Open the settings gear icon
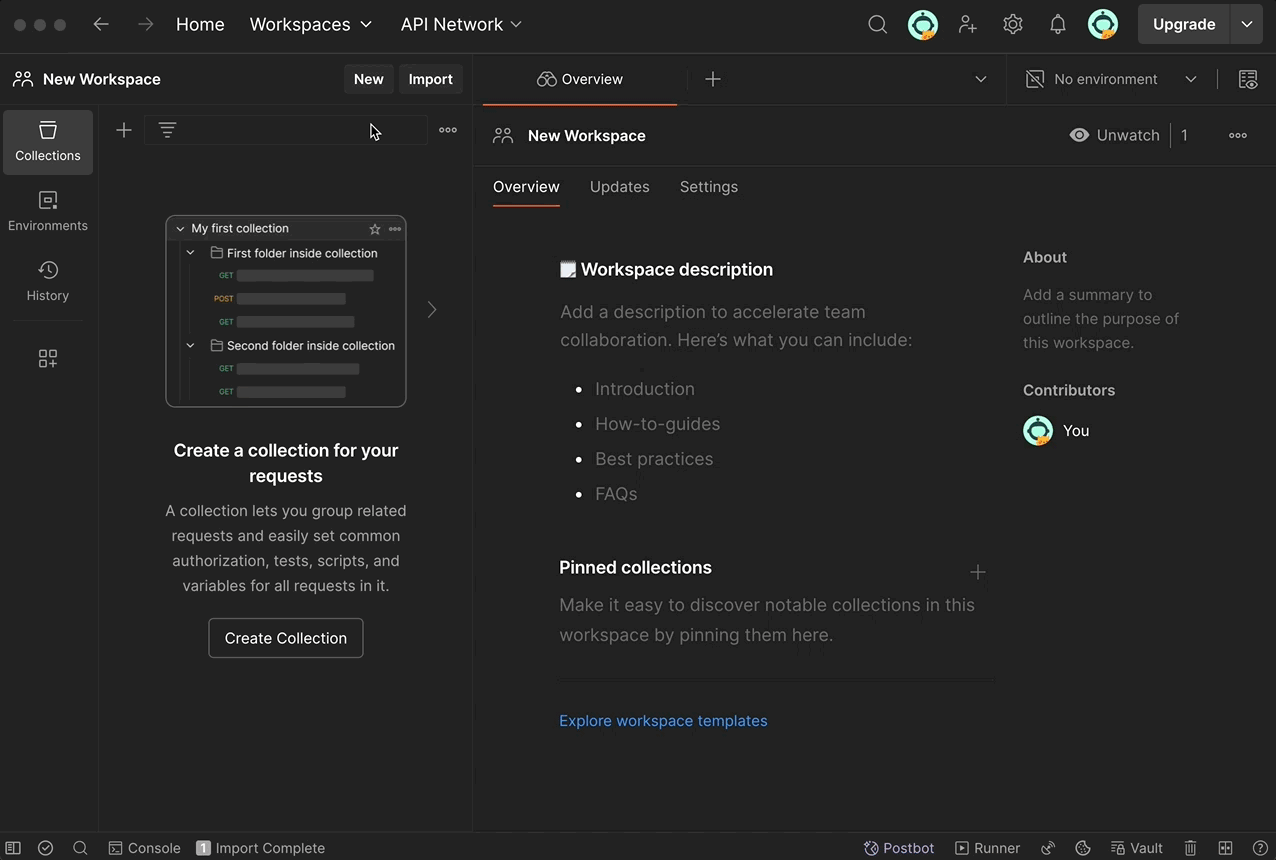 [x=1013, y=25]
